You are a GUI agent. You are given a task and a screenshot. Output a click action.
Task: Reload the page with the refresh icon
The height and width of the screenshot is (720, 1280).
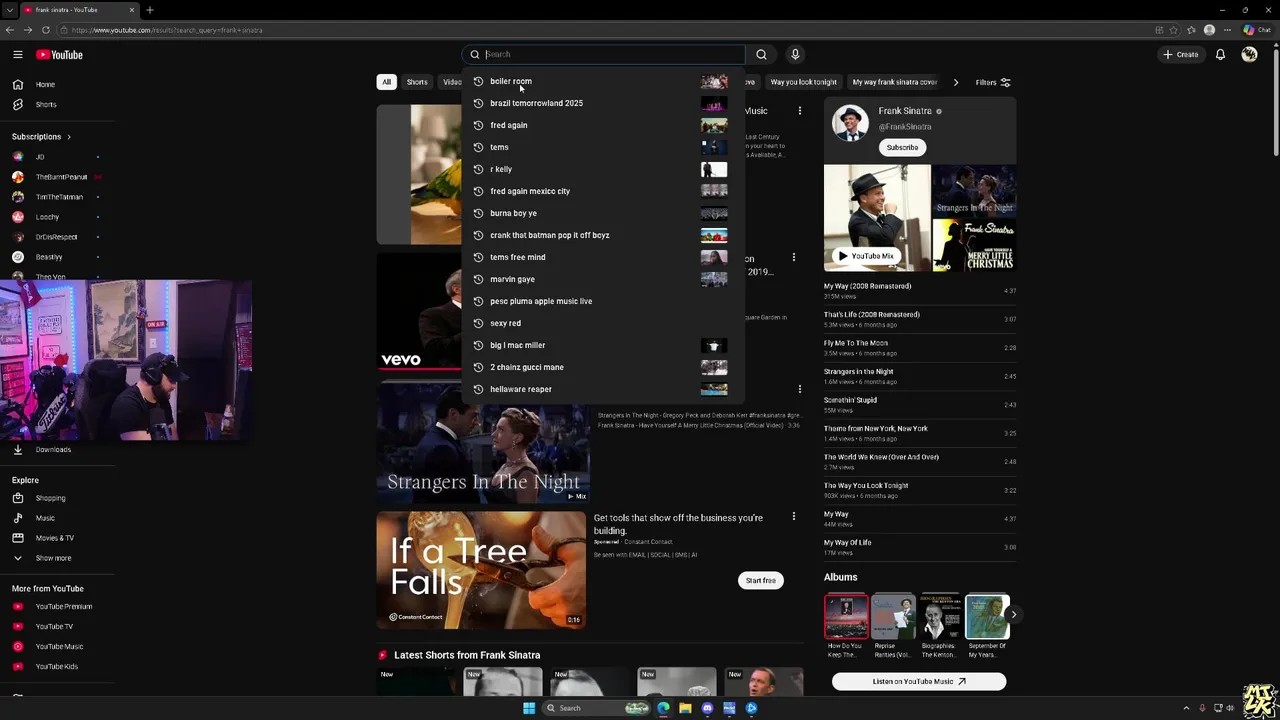click(46, 30)
